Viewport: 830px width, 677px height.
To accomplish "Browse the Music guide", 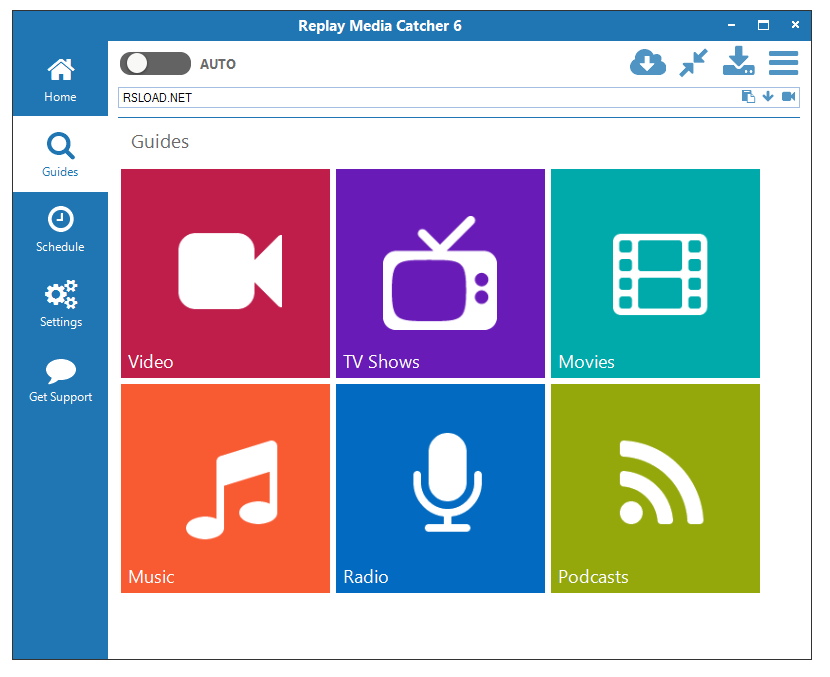I will tap(224, 487).
